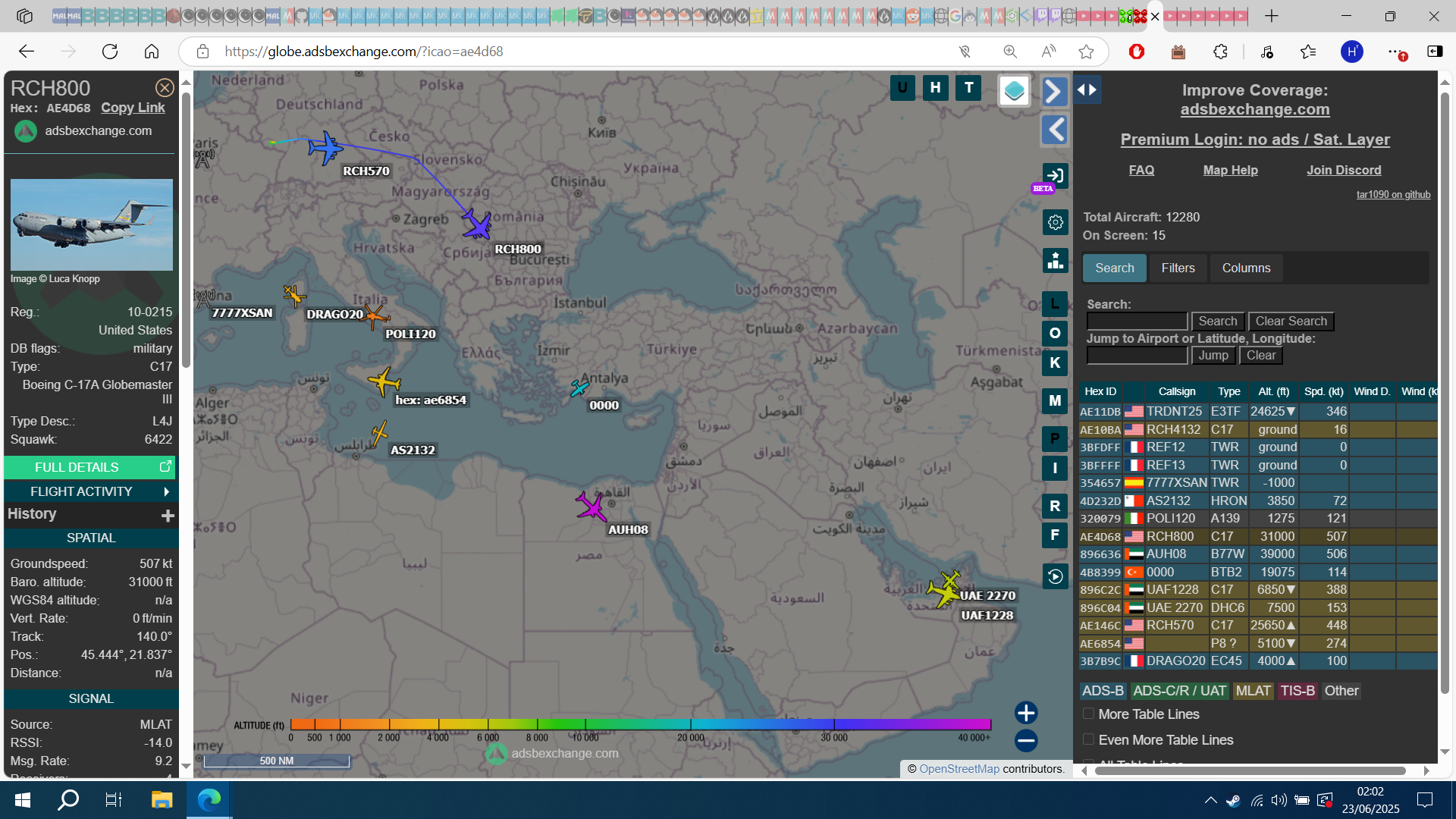Viewport: 1456px width, 819px height.
Task: Expand the History section plus
Action: 168,516
